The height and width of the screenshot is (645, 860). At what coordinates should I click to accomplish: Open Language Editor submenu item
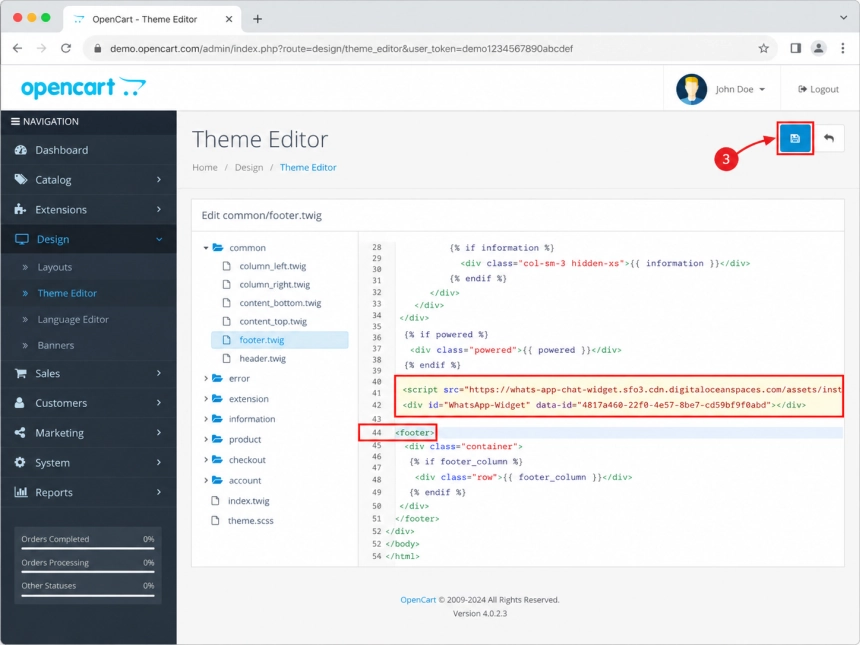pos(73,319)
